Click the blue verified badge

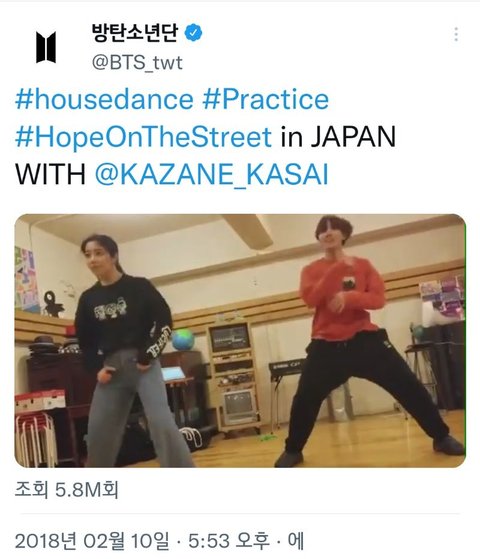193,33
